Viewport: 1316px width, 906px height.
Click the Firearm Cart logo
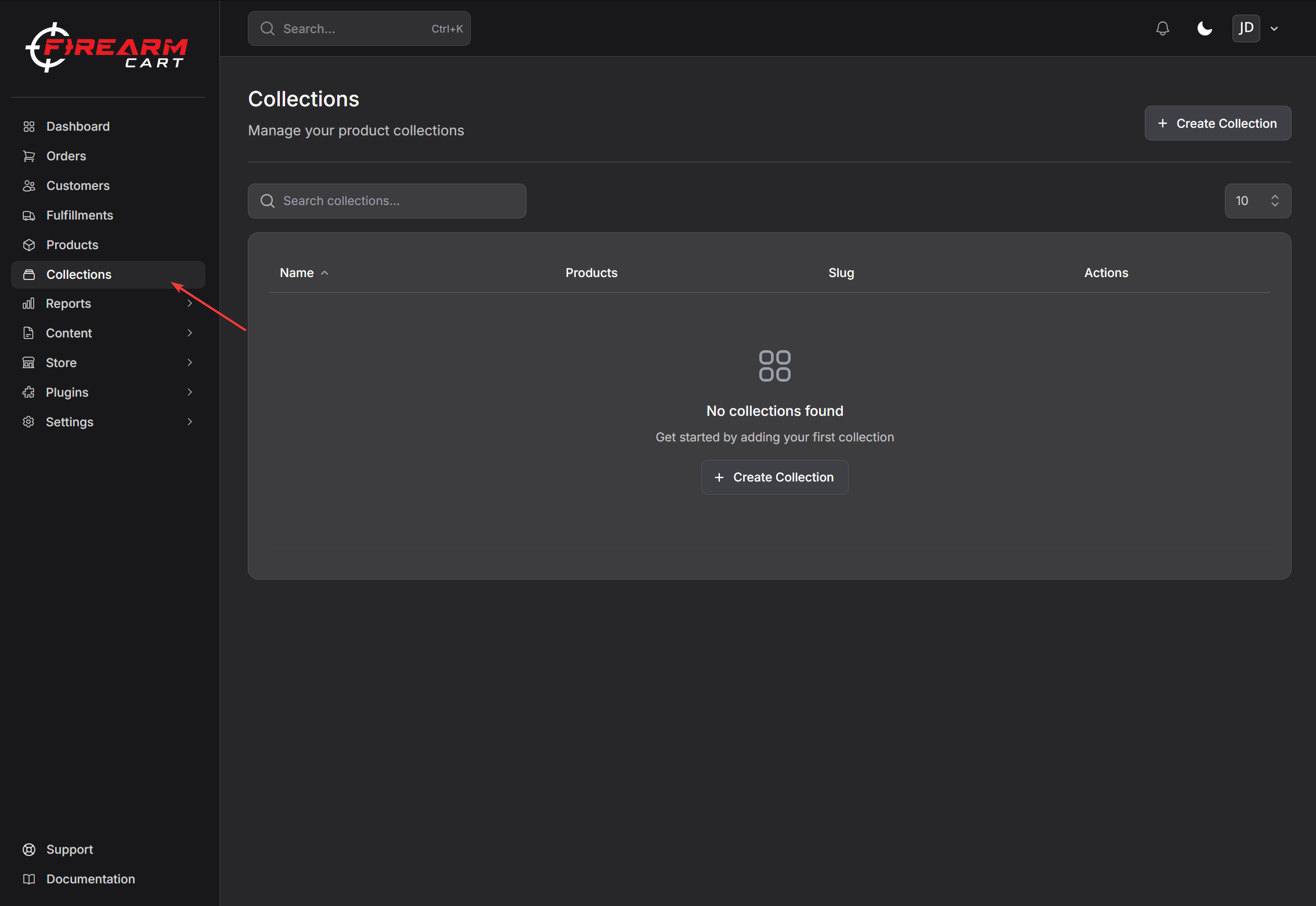107,48
